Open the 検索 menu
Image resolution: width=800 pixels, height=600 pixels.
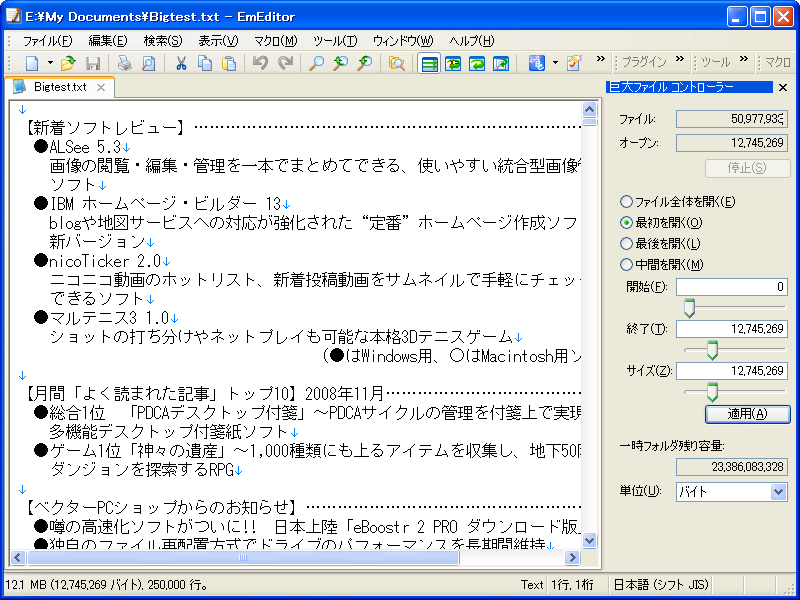pyautogui.click(x=163, y=41)
